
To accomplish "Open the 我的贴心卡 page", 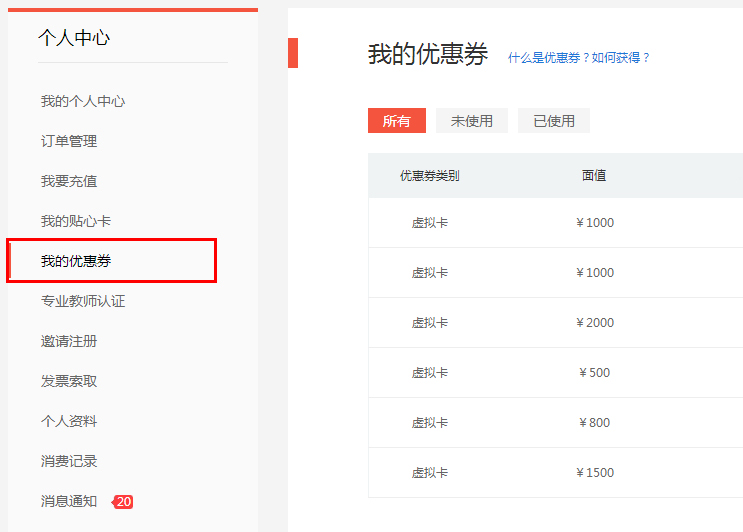I will [x=76, y=221].
